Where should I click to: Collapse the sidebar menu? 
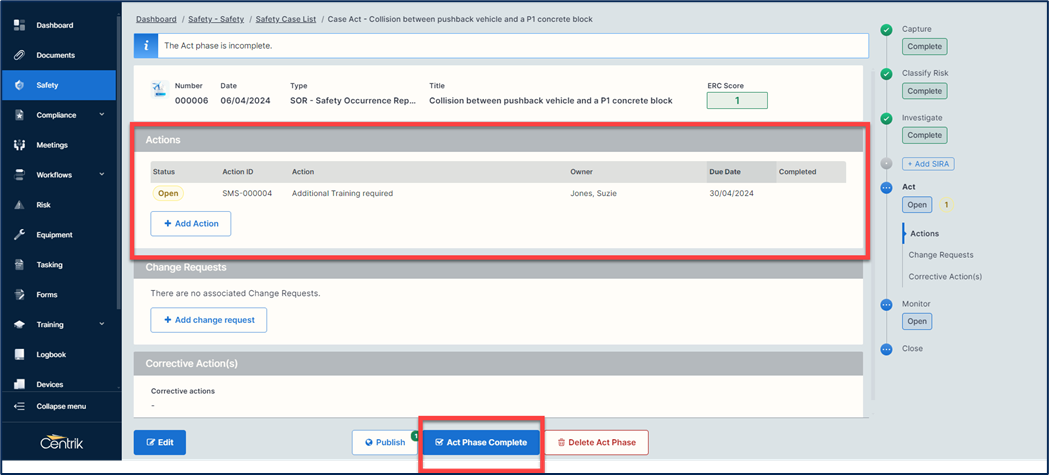tap(60, 406)
